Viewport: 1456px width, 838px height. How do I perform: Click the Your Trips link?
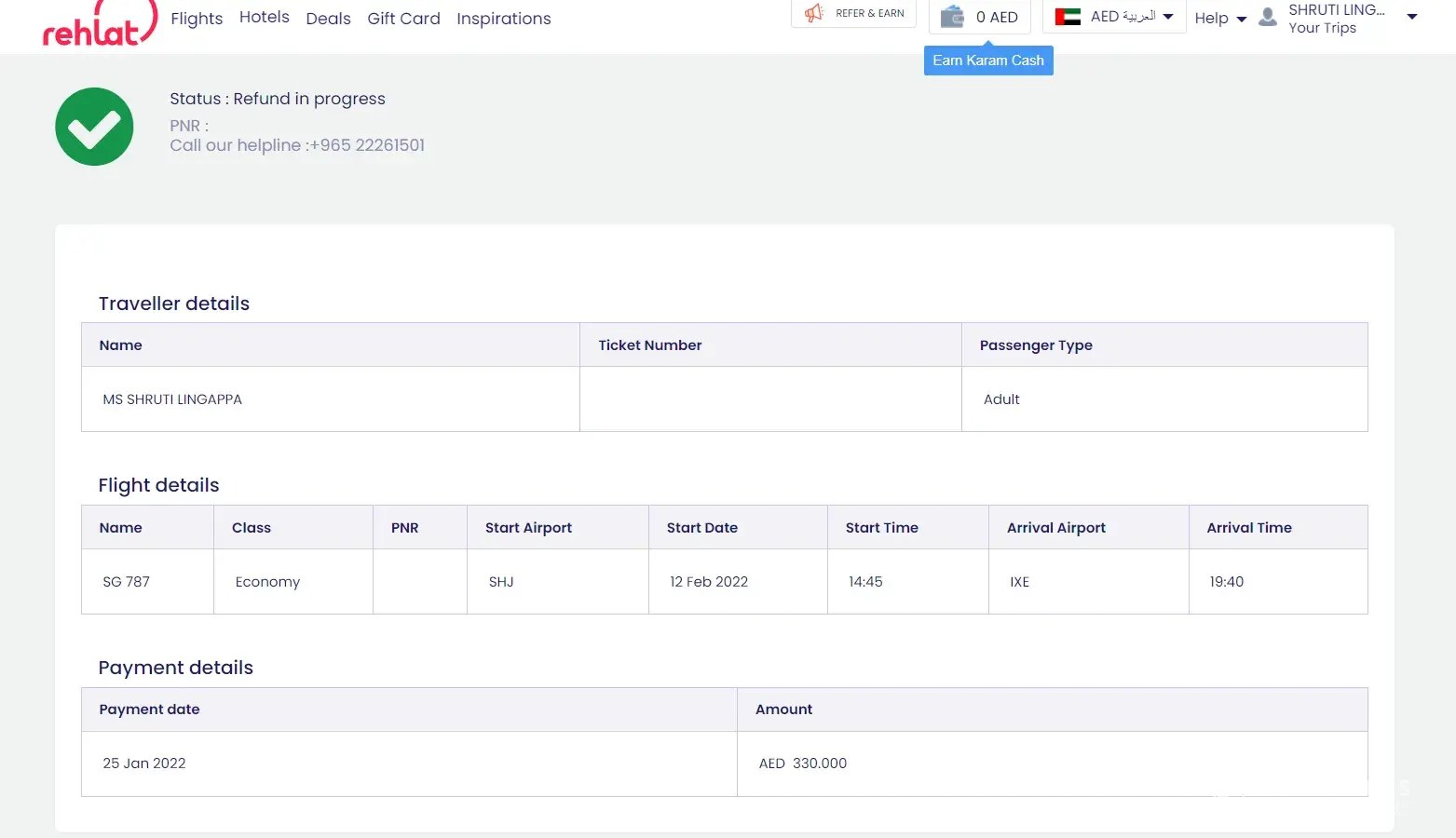(x=1322, y=28)
